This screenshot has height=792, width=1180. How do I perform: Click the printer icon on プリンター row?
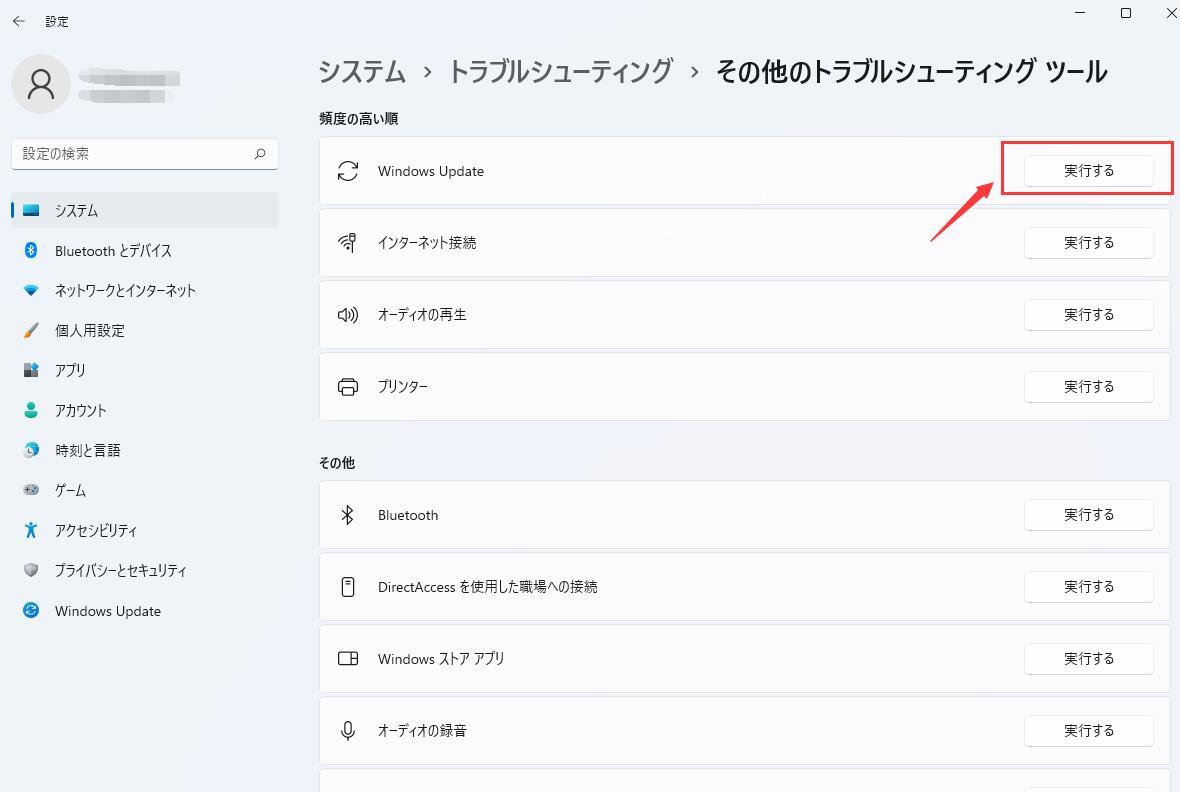click(347, 387)
